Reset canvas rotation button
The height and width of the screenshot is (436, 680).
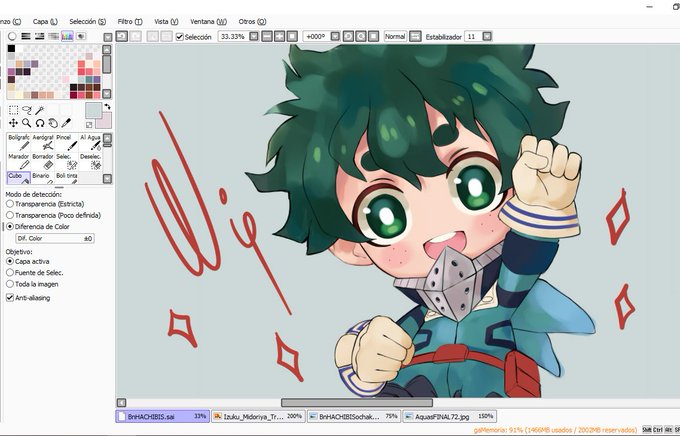[373, 36]
